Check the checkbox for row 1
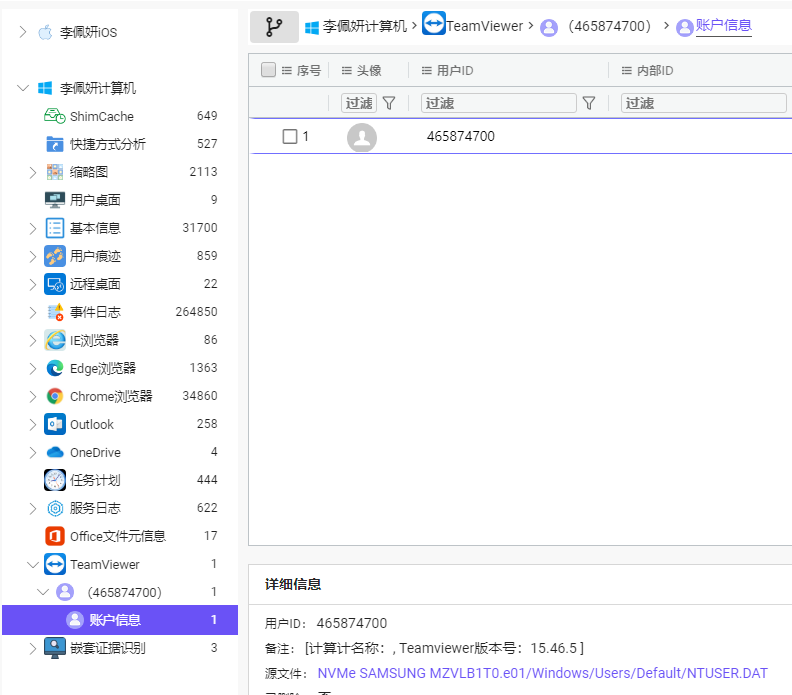 pos(290,136)
